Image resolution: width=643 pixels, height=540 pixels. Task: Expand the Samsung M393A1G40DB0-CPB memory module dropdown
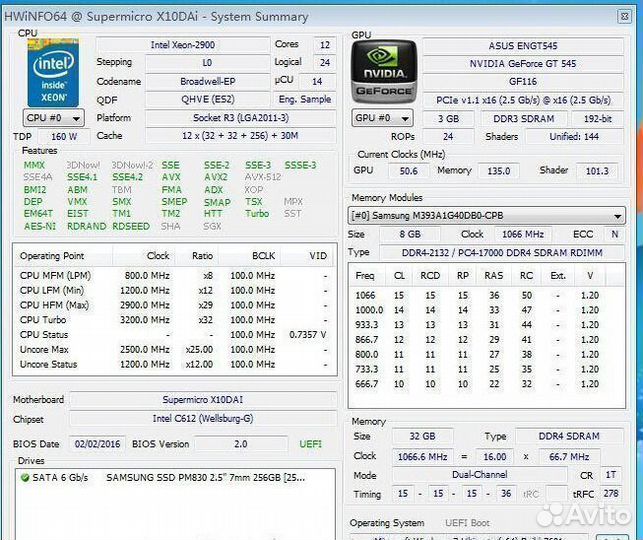tap(487, 216)
